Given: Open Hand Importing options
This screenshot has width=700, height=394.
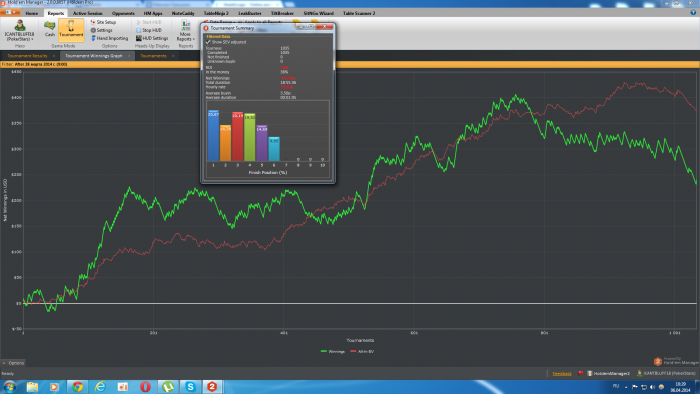Looking at the screenshot, I should 110,38.
